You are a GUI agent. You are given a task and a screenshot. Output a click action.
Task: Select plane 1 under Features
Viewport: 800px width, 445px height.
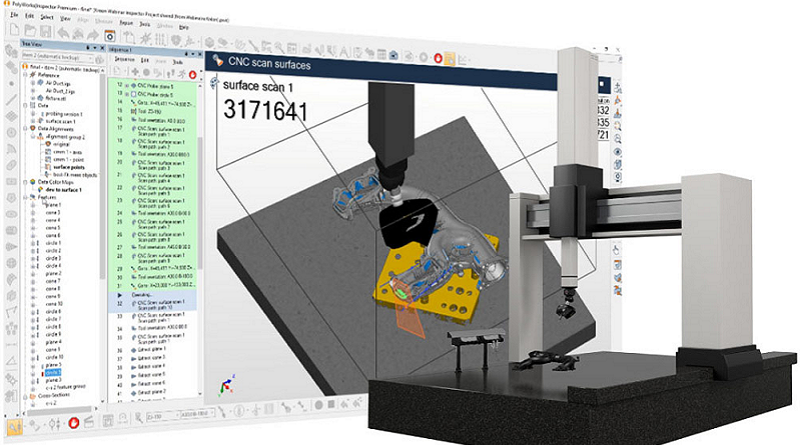click(x=53, y=205)
